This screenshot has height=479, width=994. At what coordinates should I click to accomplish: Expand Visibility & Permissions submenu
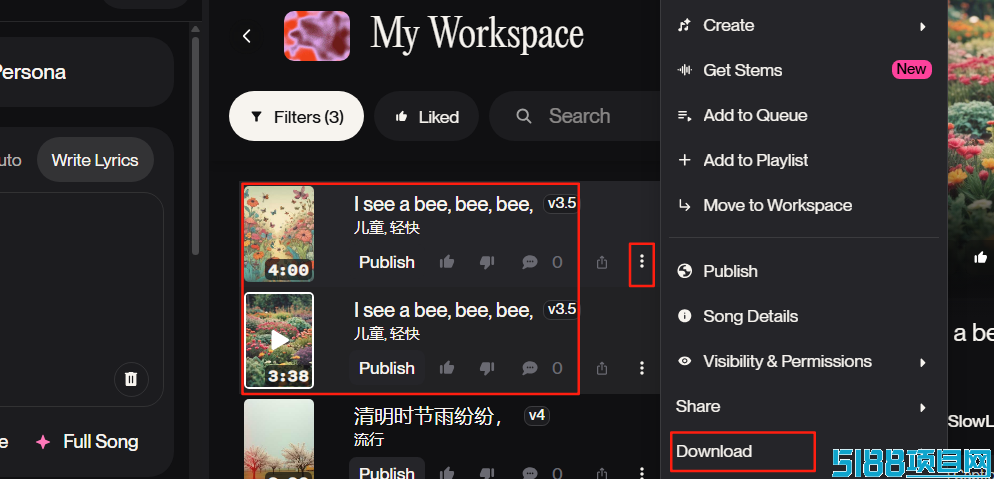(x=804, y=362)
